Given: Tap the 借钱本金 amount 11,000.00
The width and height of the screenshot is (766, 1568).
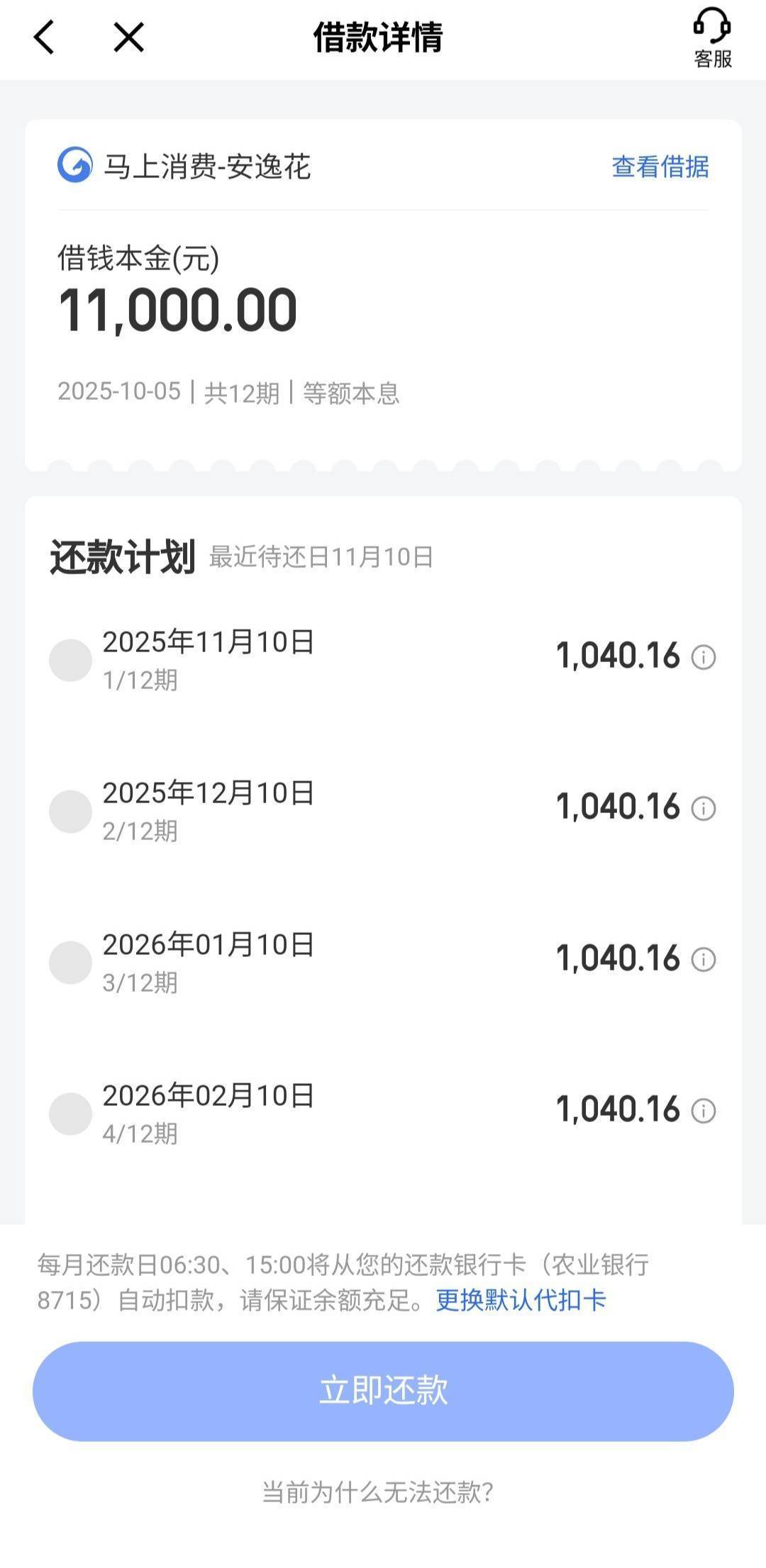Looking at the screenshot, I should (177, 310).
